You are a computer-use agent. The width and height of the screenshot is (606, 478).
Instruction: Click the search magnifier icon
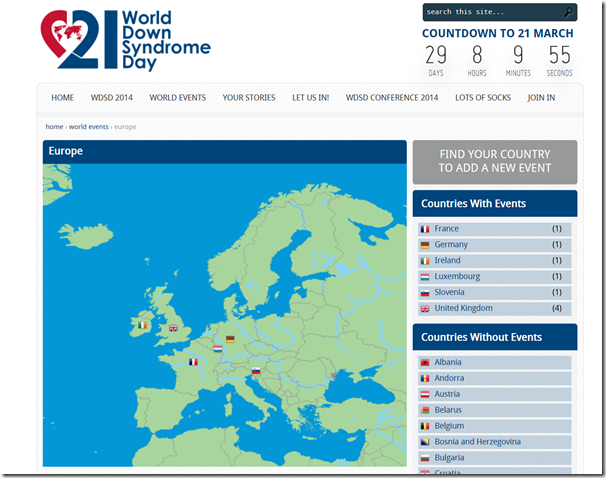(568, 12)
